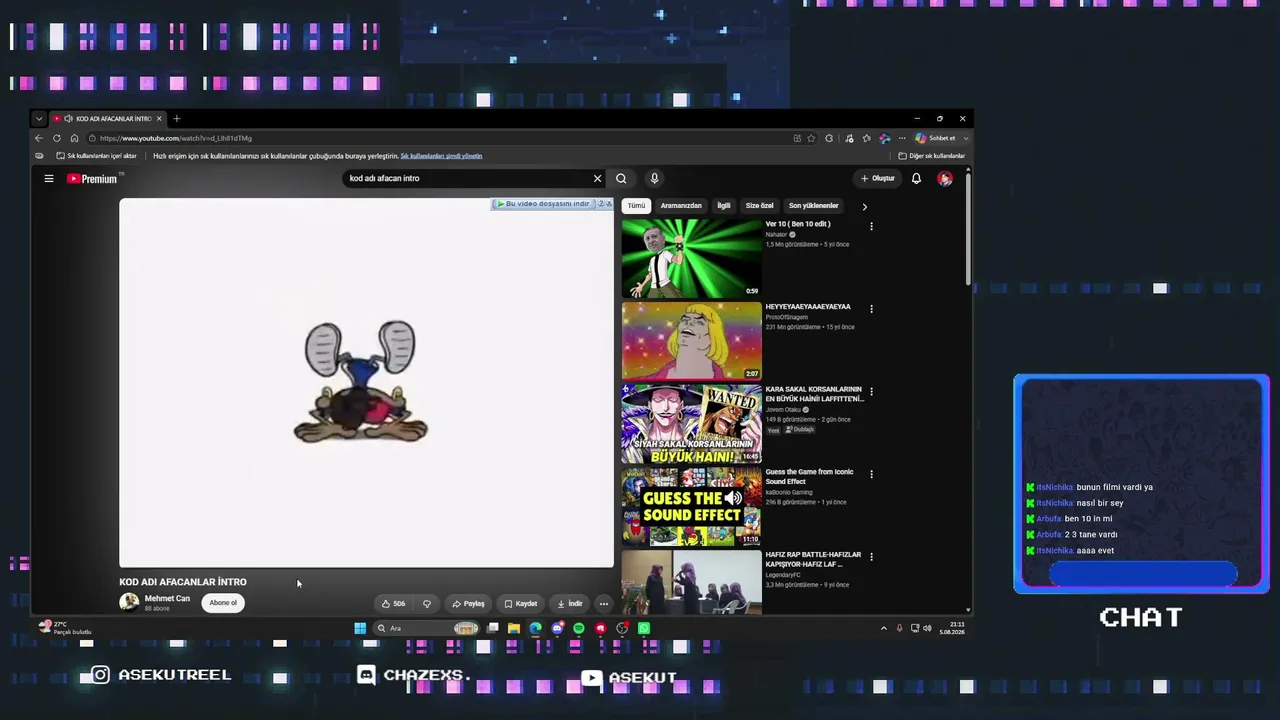Select the Tümü filter chip
This screenshot has height=720, width=1280.
[x=636, y=206]
